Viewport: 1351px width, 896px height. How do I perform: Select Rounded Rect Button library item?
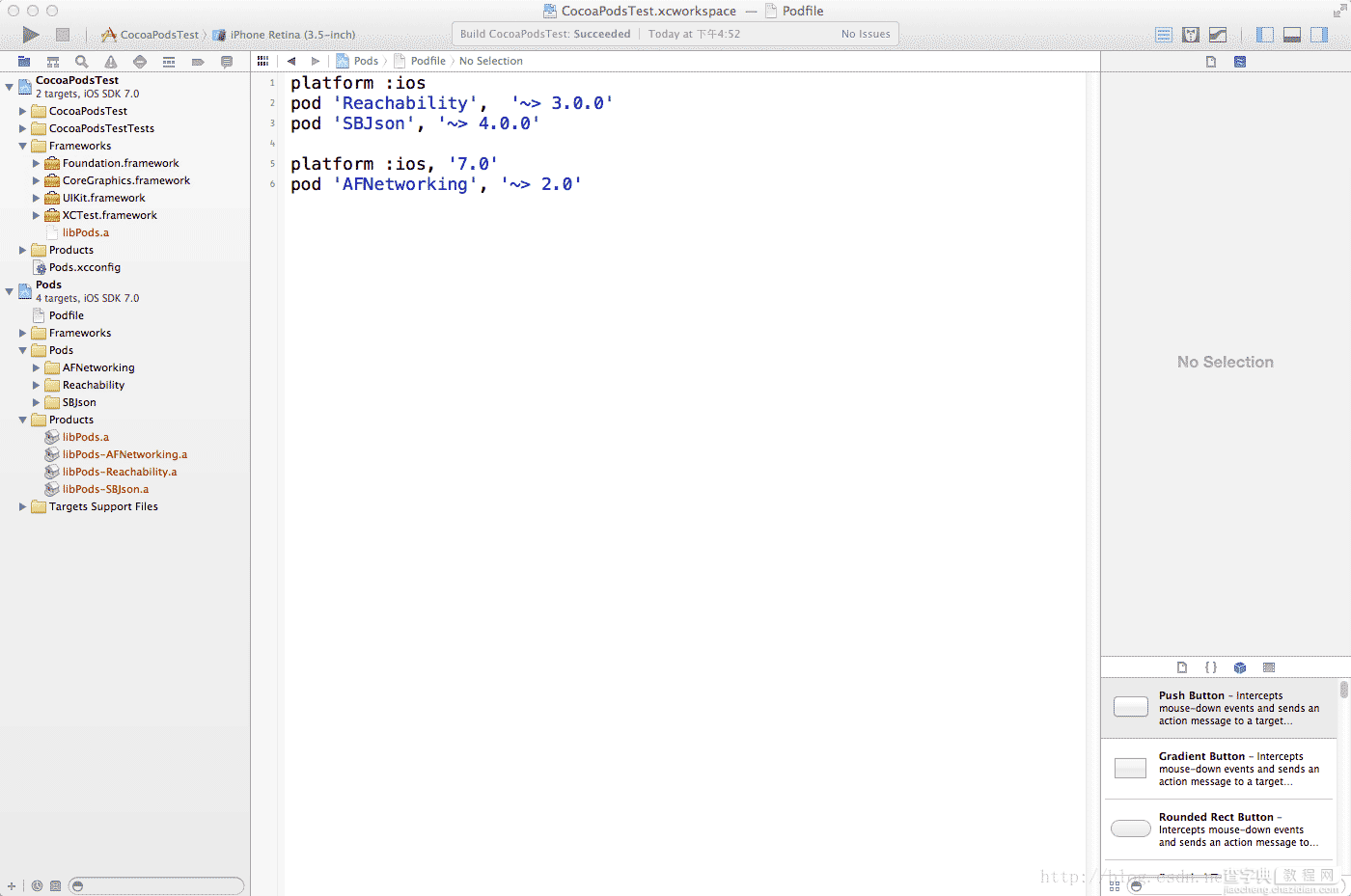[x=1219, y=829]
